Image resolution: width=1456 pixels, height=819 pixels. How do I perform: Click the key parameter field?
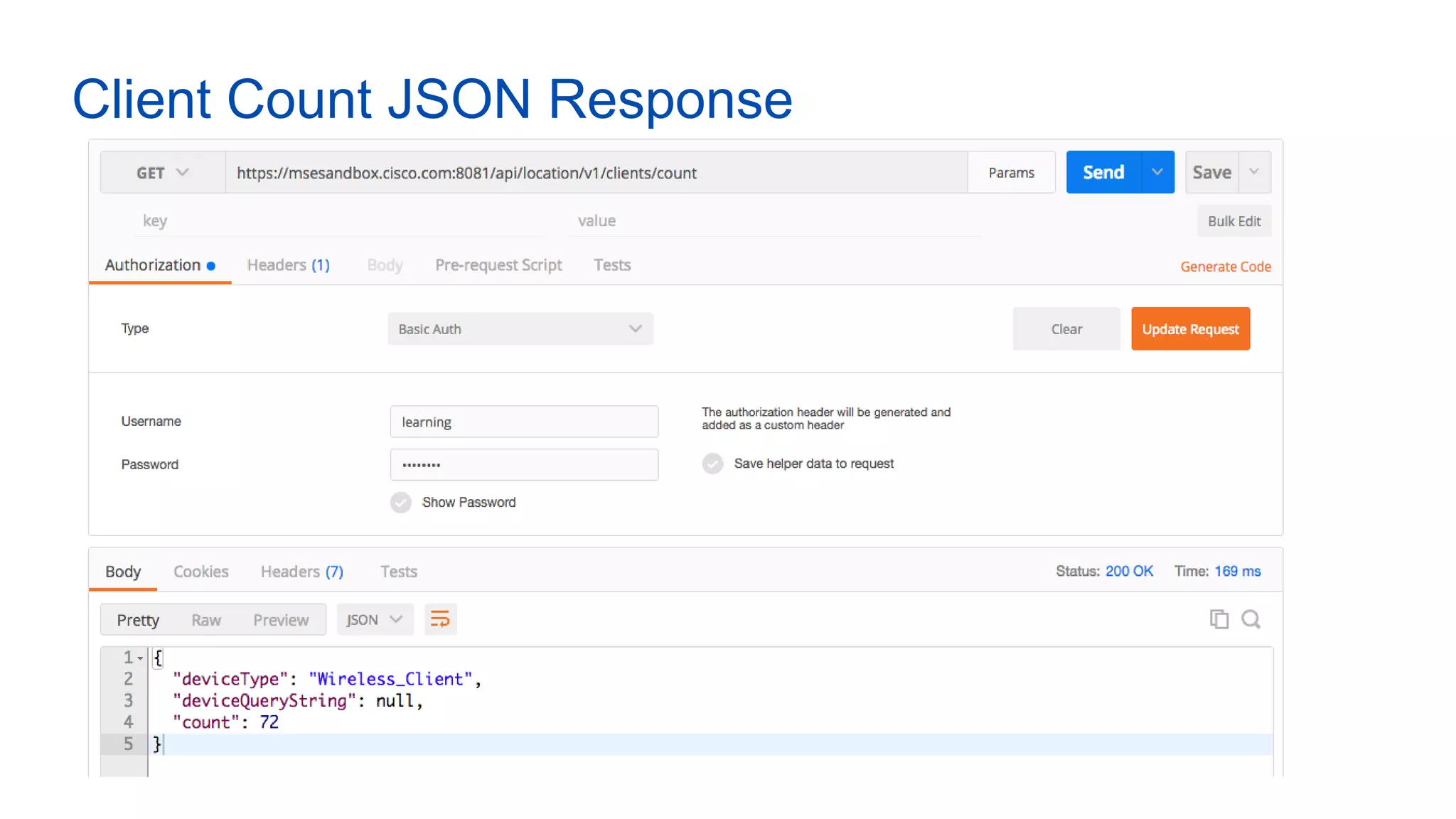click(x=341, y=221)
